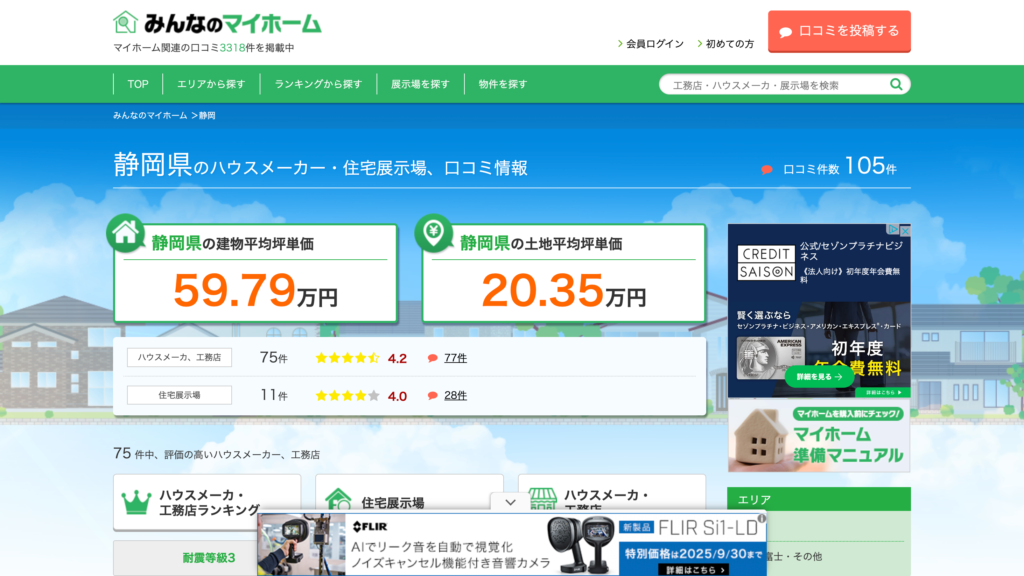The width and height of the screenshot is (1024, 576).
Task: Click the info icon on FLIR banner ad
Action: 761,518
